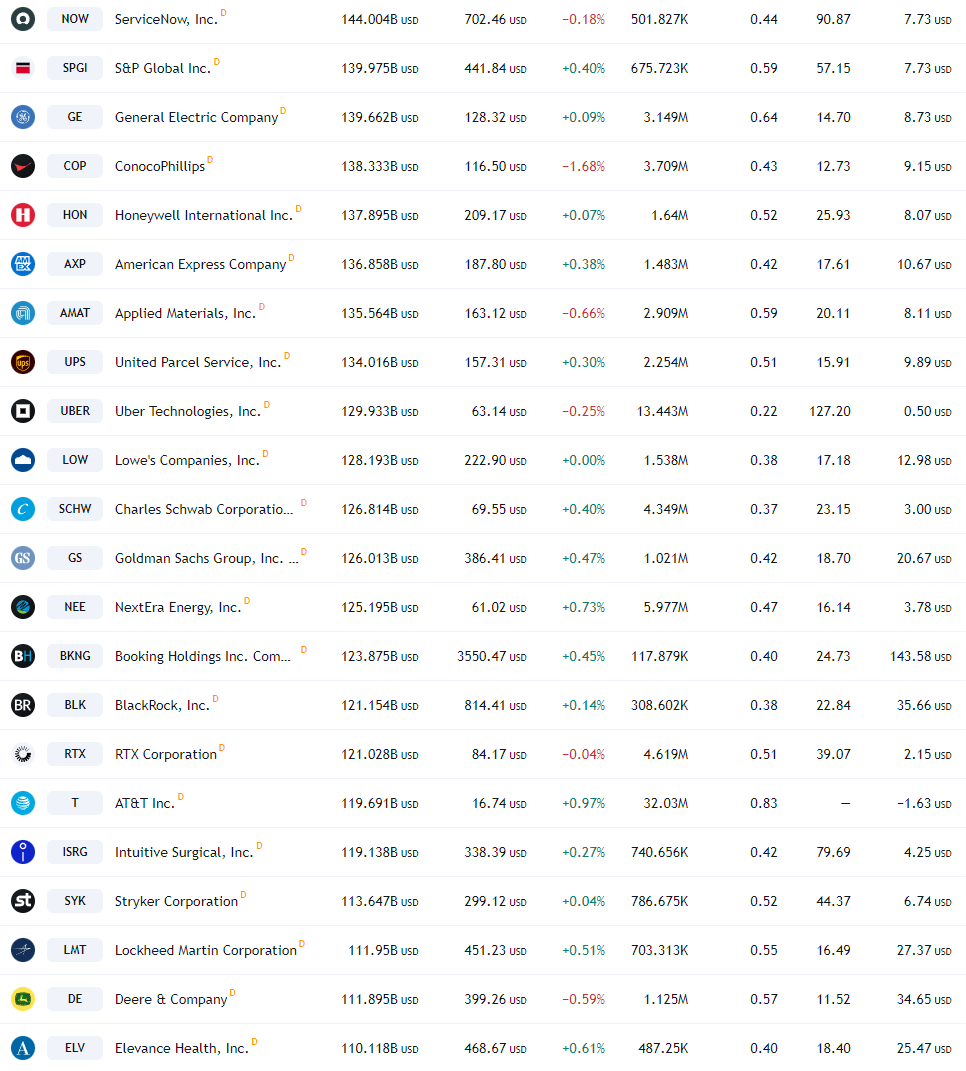Screen dimensions: 966x1071
Task: Click Booking price 3550.47 USD
Action: 492,656
